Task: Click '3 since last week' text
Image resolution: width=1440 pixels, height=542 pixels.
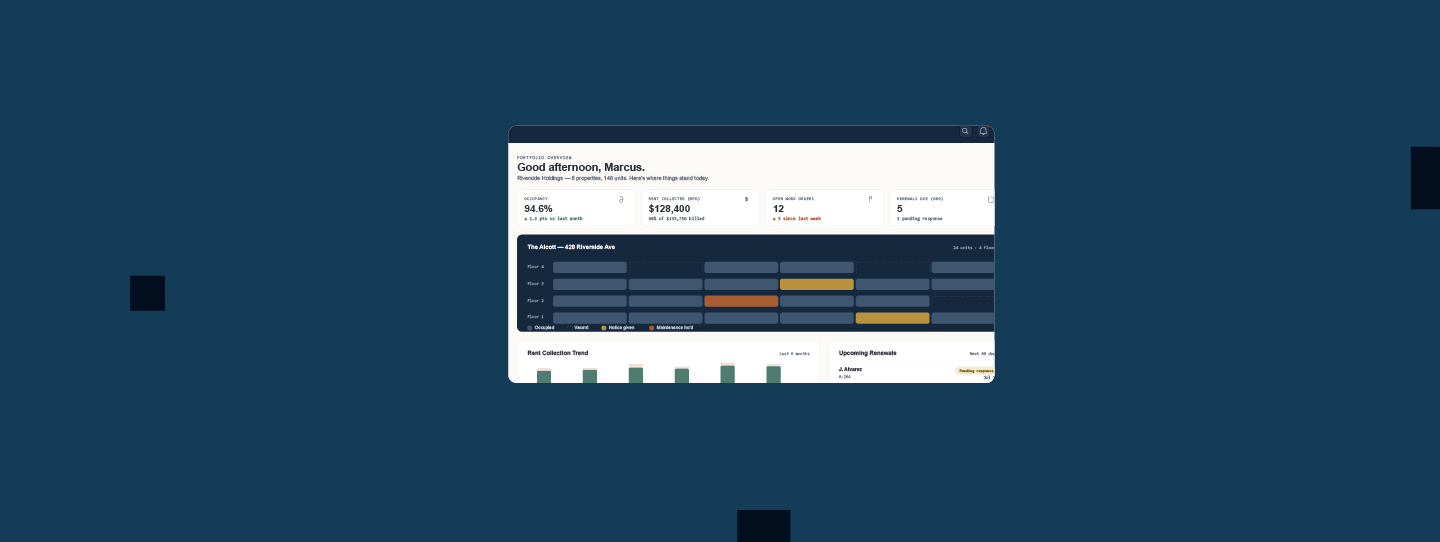Action: click(799, 218)
